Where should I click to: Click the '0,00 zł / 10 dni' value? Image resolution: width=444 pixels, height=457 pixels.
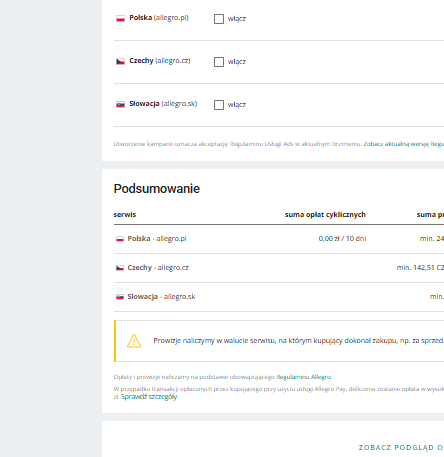[x=342, y=239]
